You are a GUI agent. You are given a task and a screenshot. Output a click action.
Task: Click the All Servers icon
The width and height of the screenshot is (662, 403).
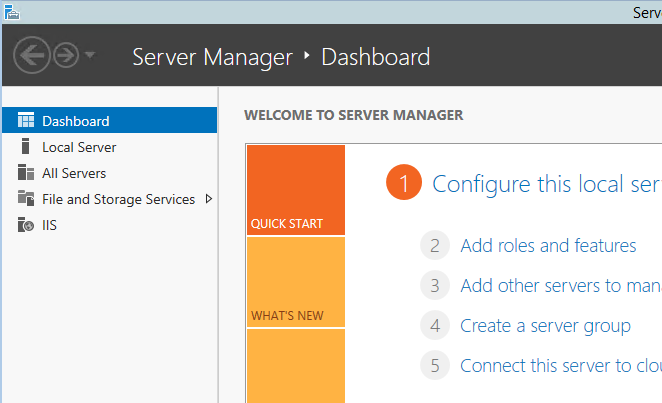pos(26,172)
